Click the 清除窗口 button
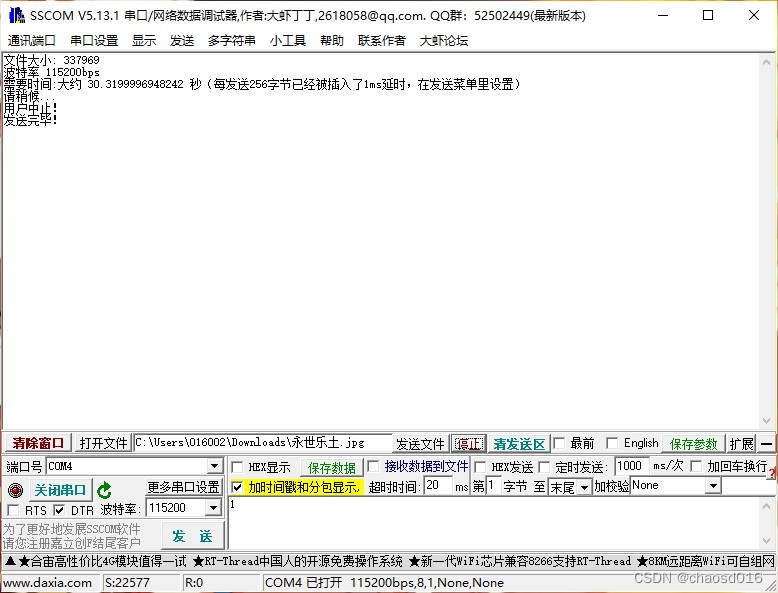The height and width of the screenshot is (593, 778). [x=38, y=443]
